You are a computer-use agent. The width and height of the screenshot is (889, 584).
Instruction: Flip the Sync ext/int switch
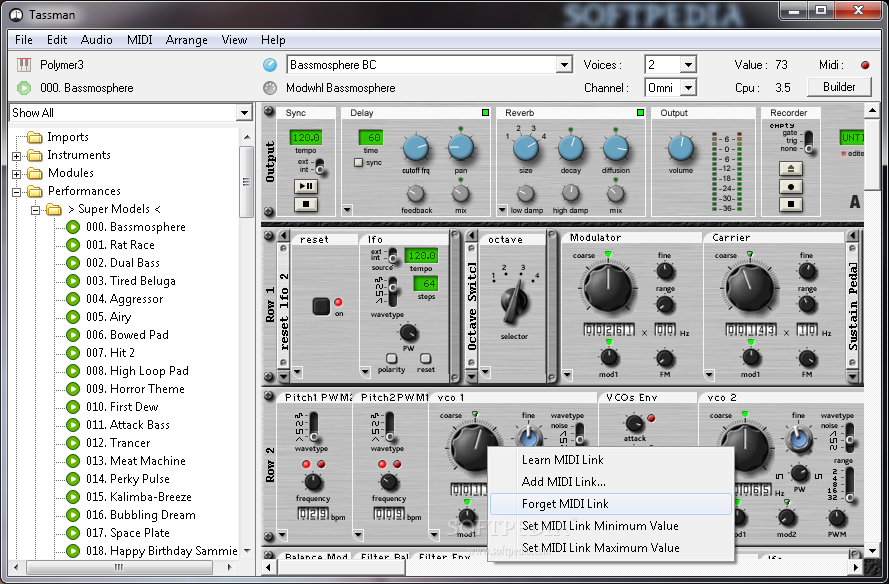(x=320, y=166)
